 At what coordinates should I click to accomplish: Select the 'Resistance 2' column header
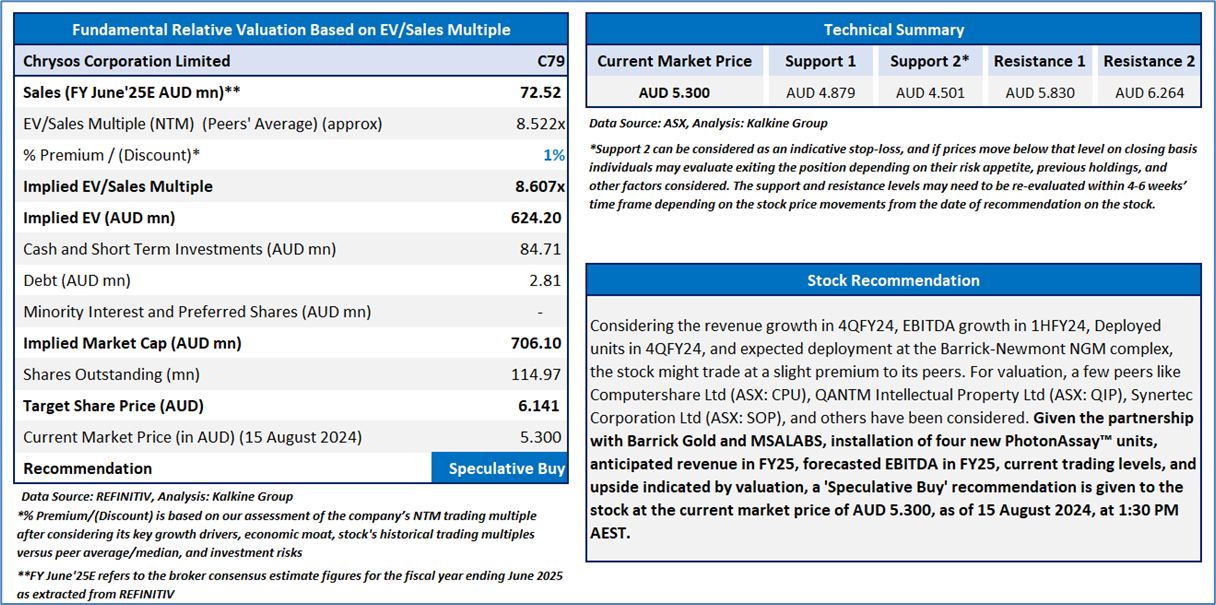[1149, 61]
